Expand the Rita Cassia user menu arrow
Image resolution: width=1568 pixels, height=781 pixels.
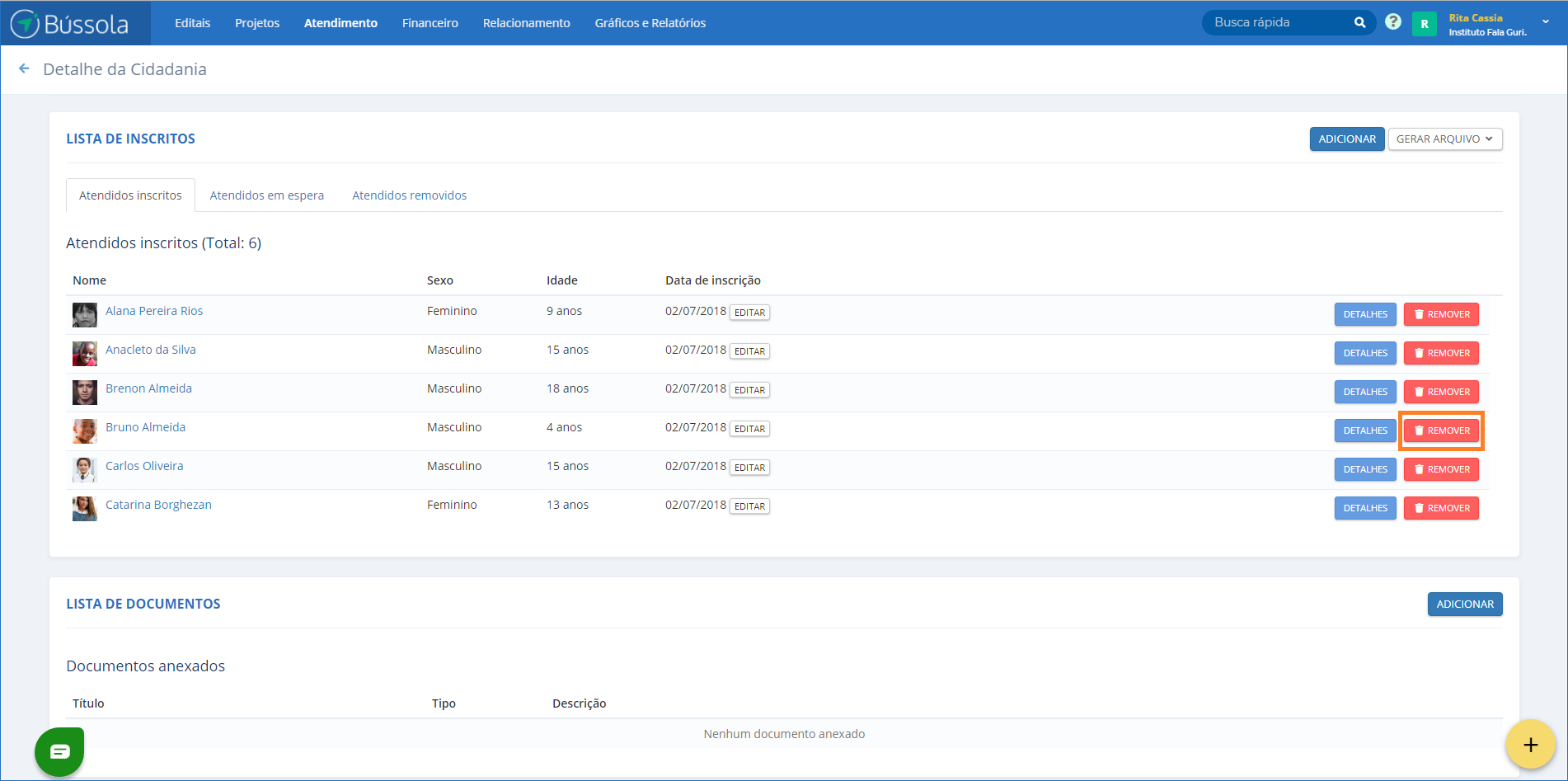[x=1546, y=22]
